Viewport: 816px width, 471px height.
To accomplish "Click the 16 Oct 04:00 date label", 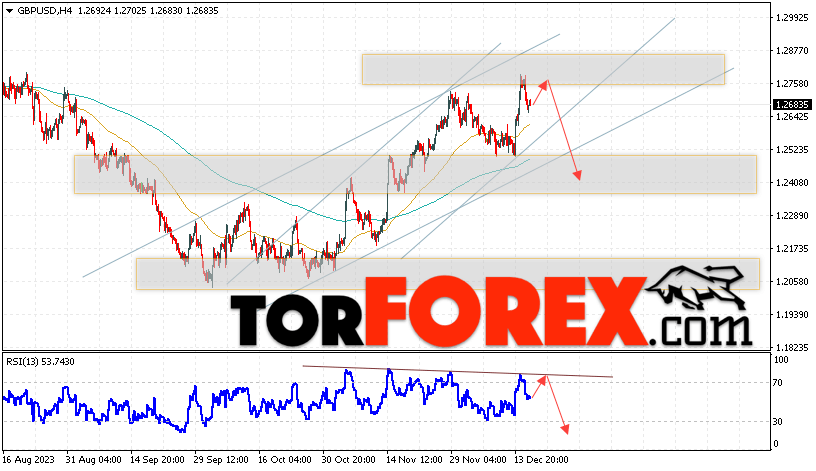I will 285,460.
